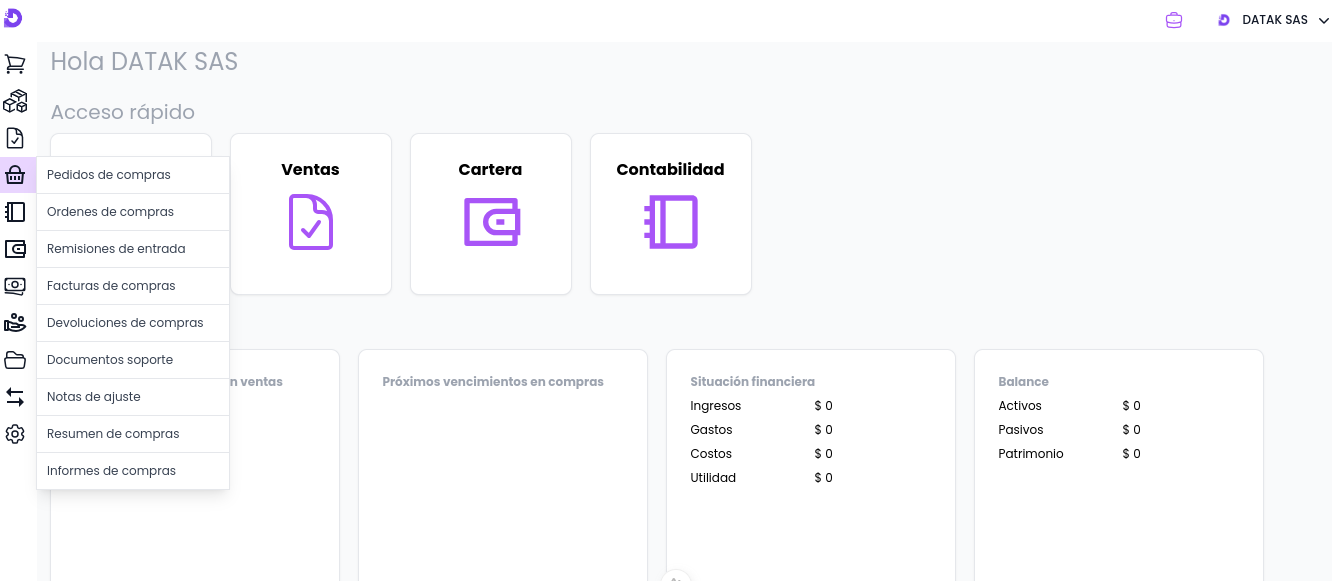Choose Devoluciones de compras menu entry
The image size is (1332, 581).
tap(125, 323)
